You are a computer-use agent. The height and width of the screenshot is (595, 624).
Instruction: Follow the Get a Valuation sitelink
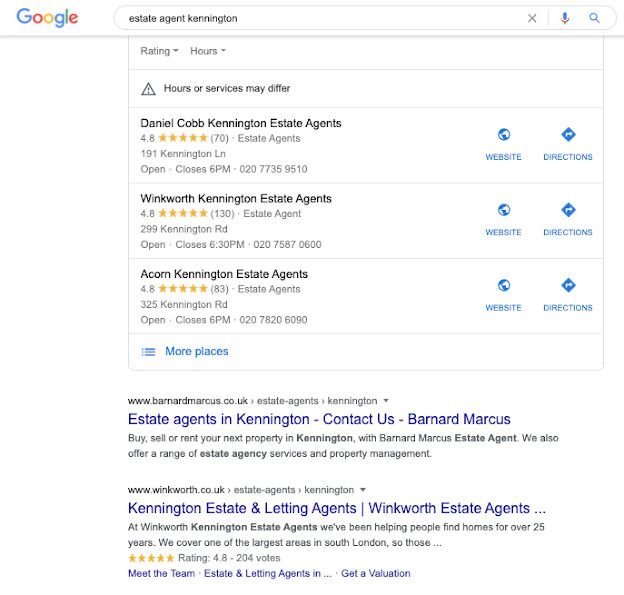point(376,574)
